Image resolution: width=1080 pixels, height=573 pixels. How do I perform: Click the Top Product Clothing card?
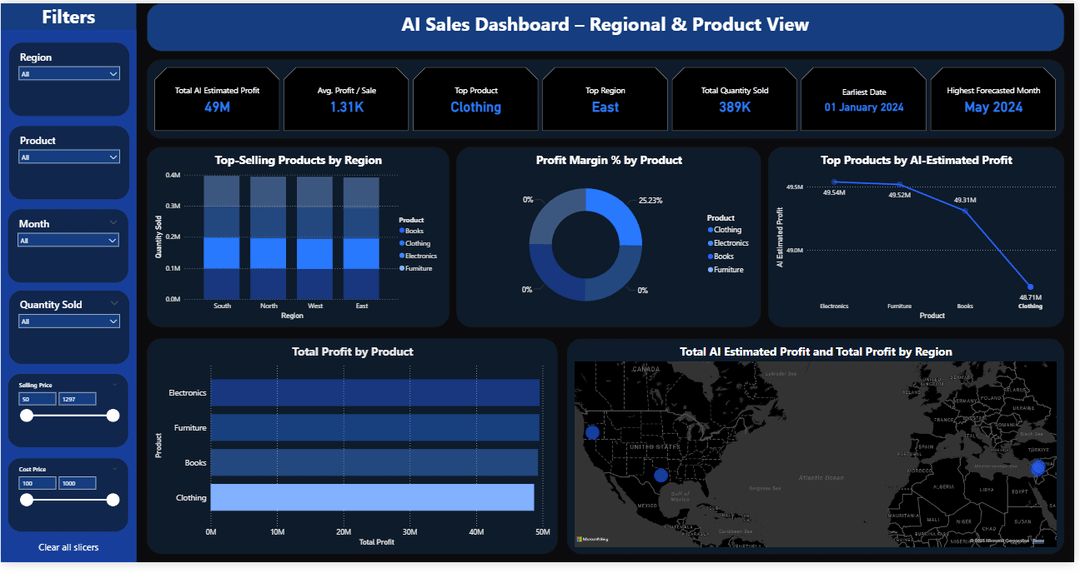coord(475,99)
